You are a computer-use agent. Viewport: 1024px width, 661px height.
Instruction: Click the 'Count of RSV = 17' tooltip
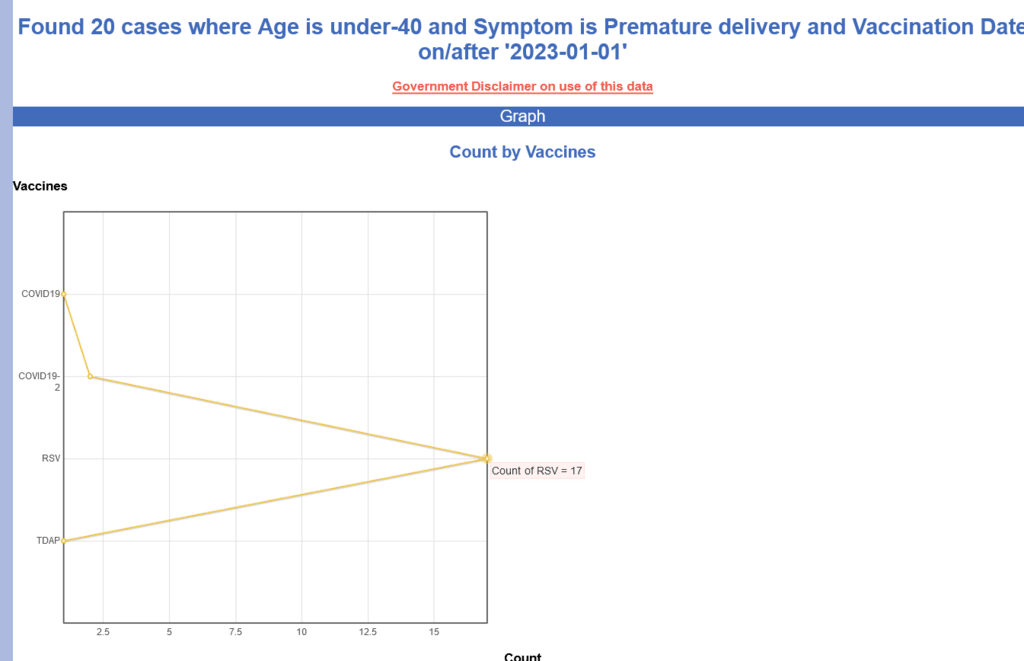[x=537, y=470]
